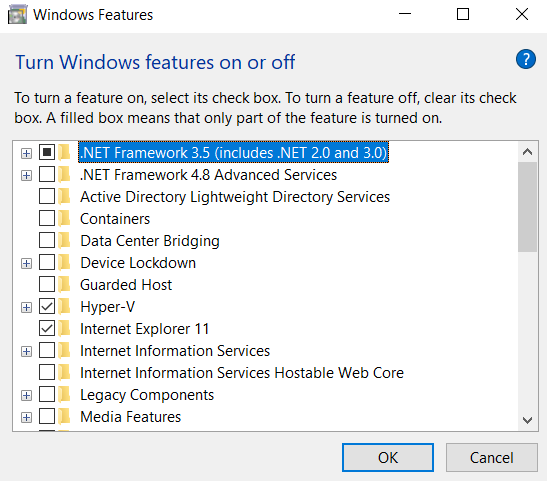Confirm changes with the OK button

tap(388, 457)
